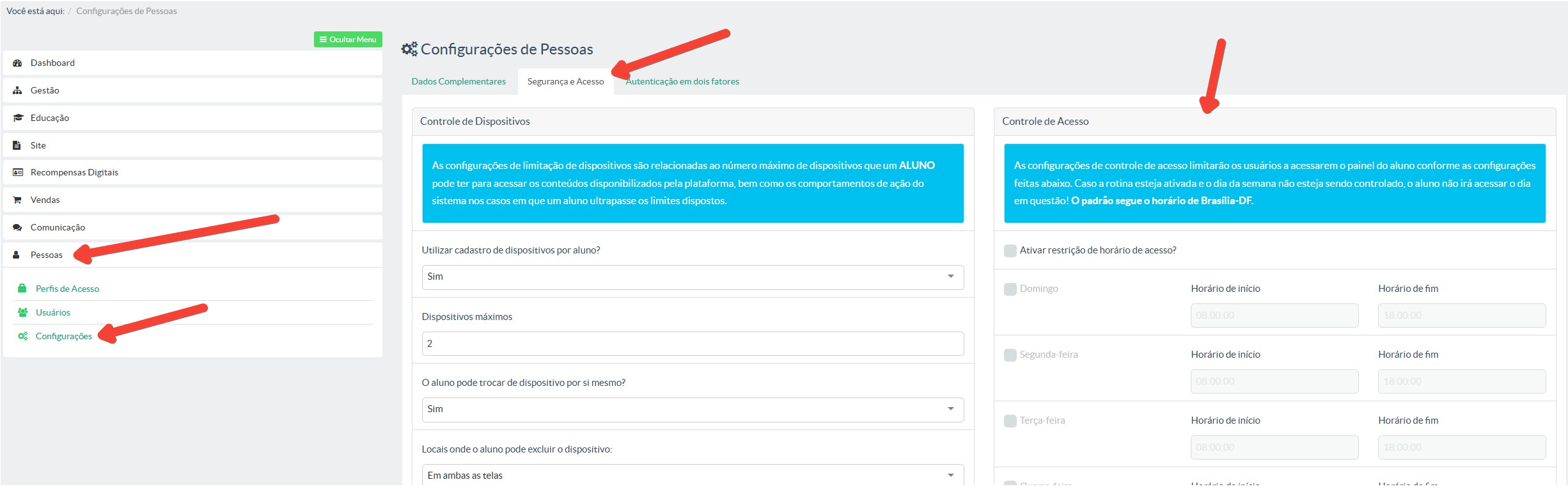This screenshot has width=1568, height=489.
Task: Click the 'Configurações de Pessoas' page heading
Action: [x=506, y=49]
